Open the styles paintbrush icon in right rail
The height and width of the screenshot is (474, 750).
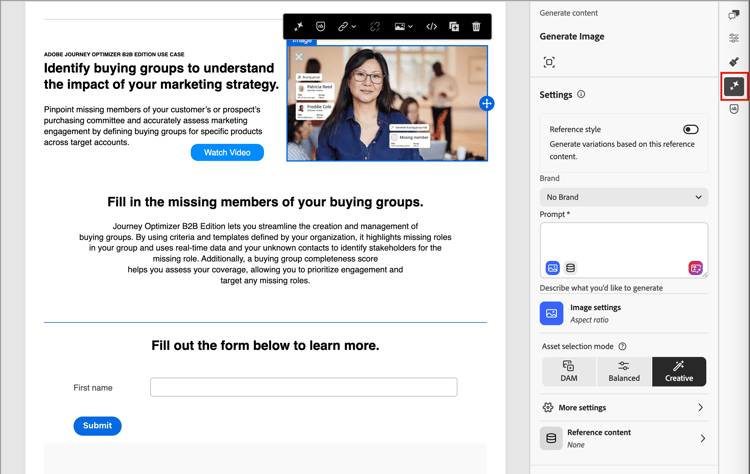pos(734,61)
